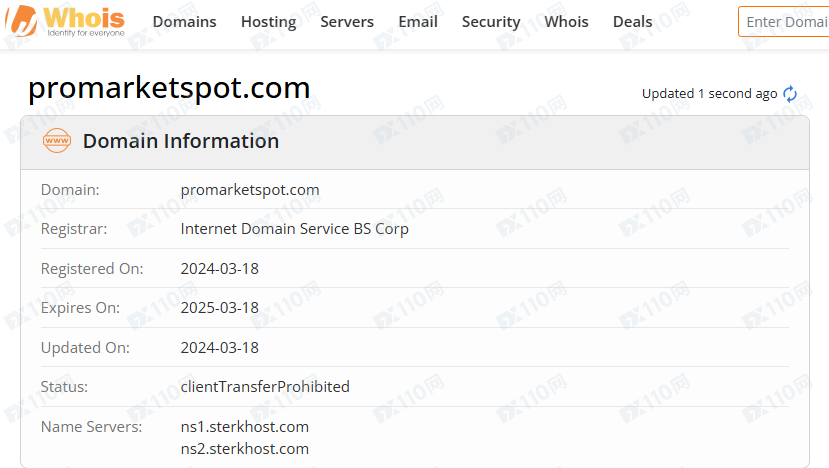The height and width of the screenshot is (468, 829).
Task: Open the Servers menu
Action: point(347,22)
